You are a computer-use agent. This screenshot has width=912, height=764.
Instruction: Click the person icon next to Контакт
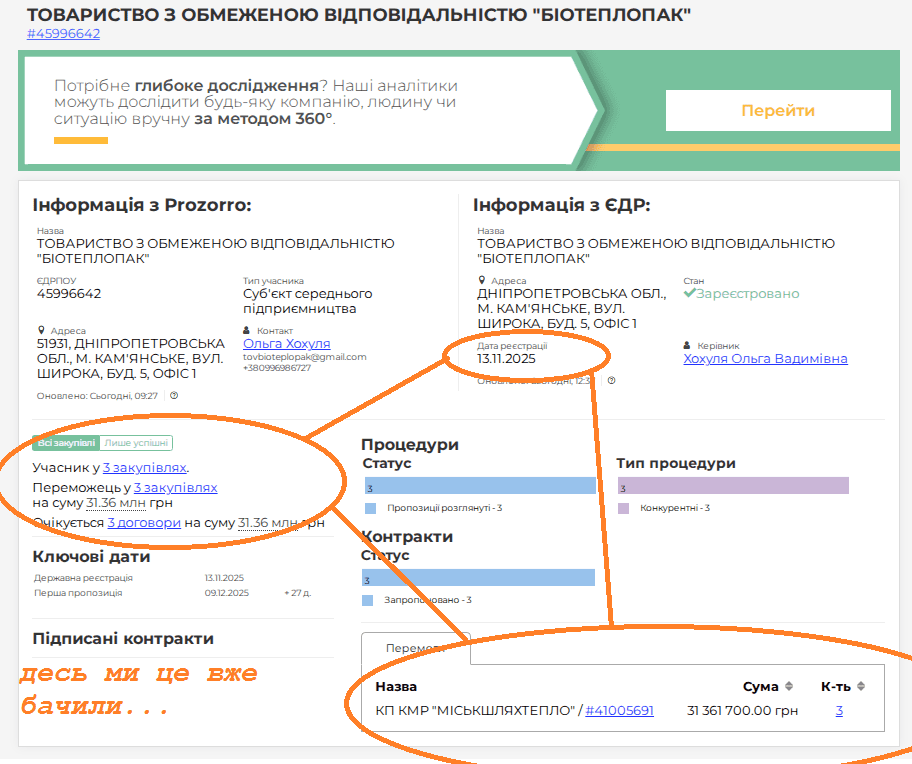(x=247, y=330)
